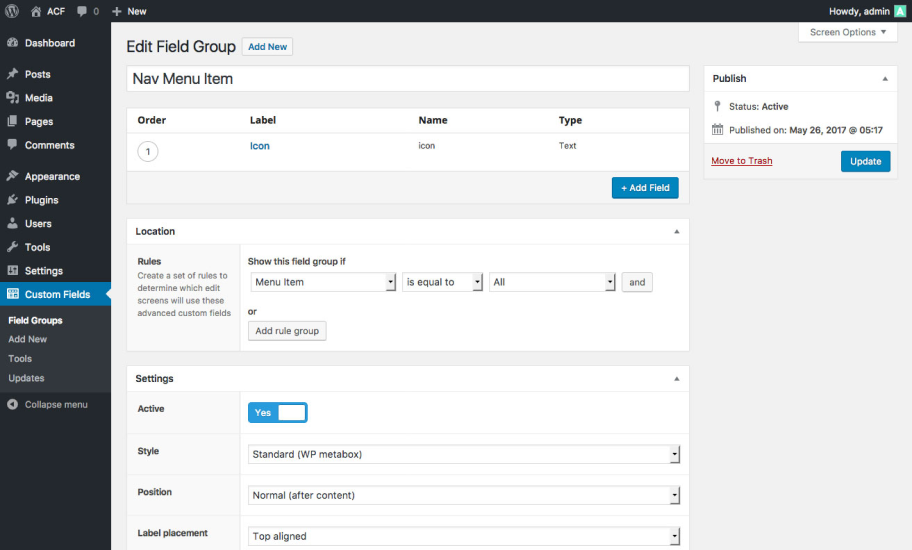Click the Move to Trash link
Viewport: 912px width, 550px height.
coord(741,161)
